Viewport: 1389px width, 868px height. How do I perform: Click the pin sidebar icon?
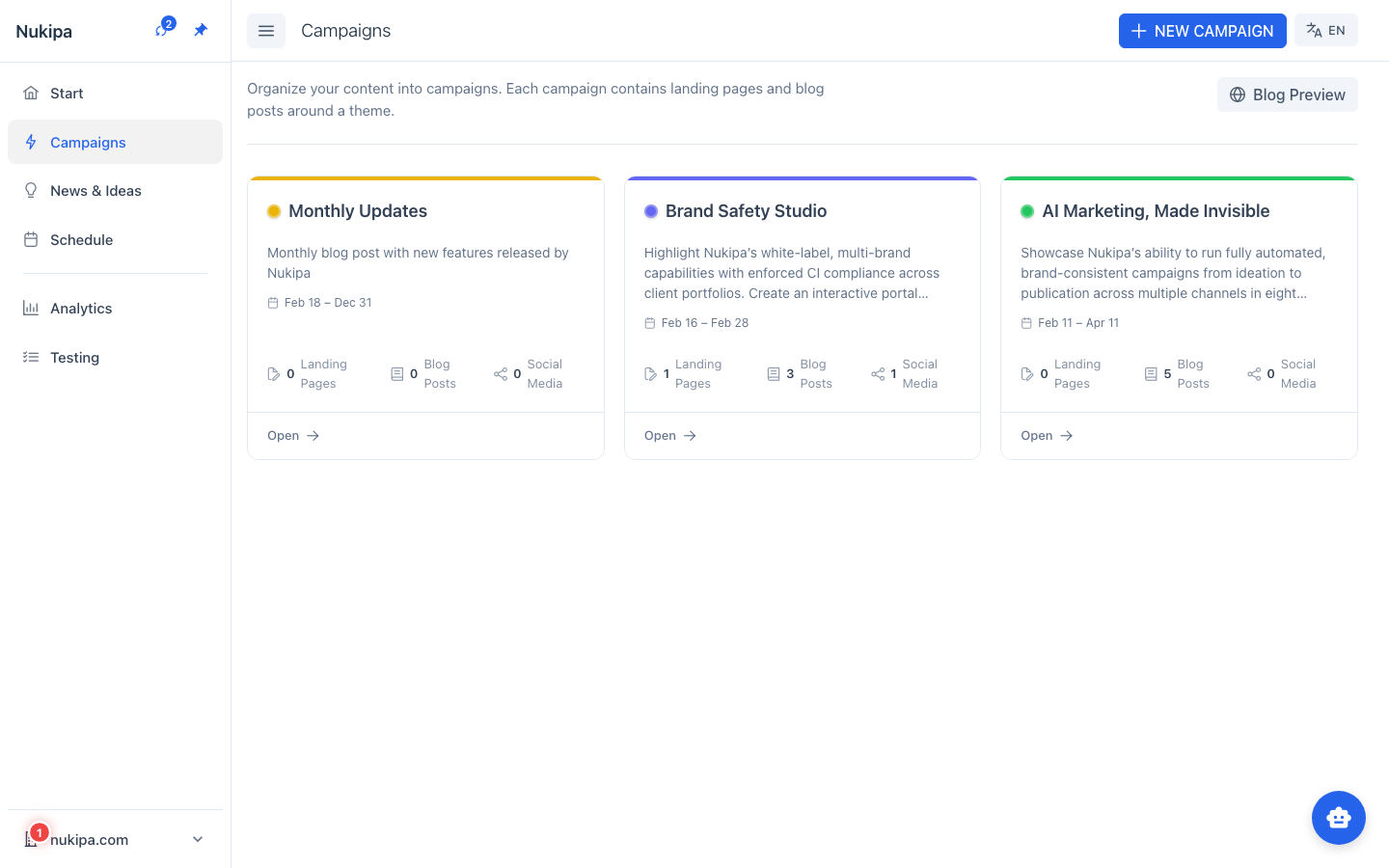coord(201,30)
